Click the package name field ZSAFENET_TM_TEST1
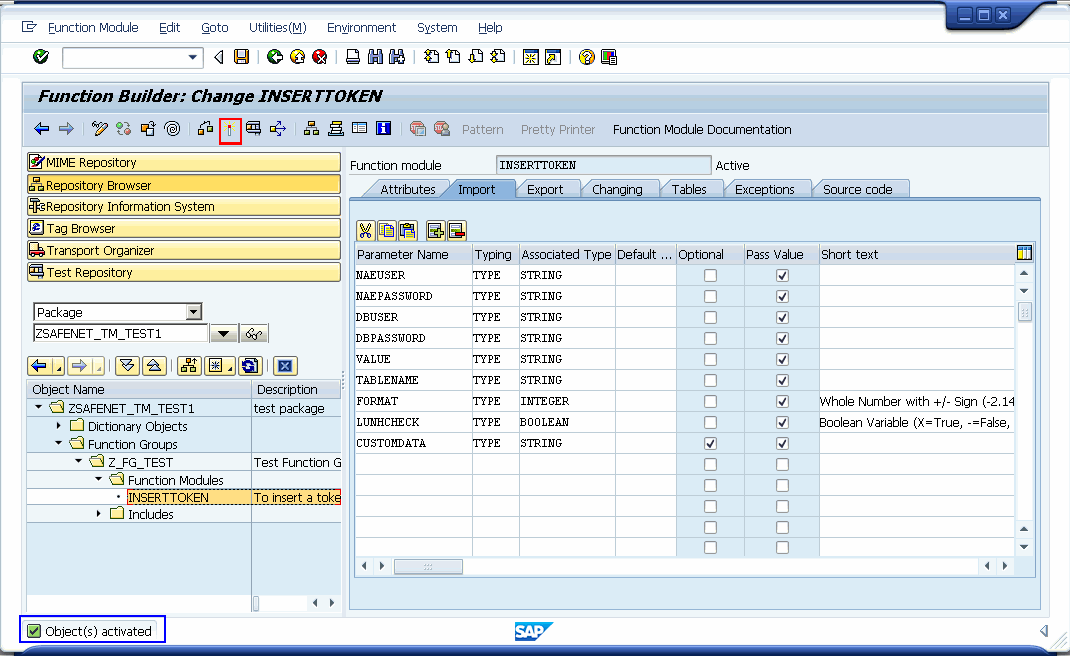The height and width of the screenshot is (656, 1070). click(120, 333)
